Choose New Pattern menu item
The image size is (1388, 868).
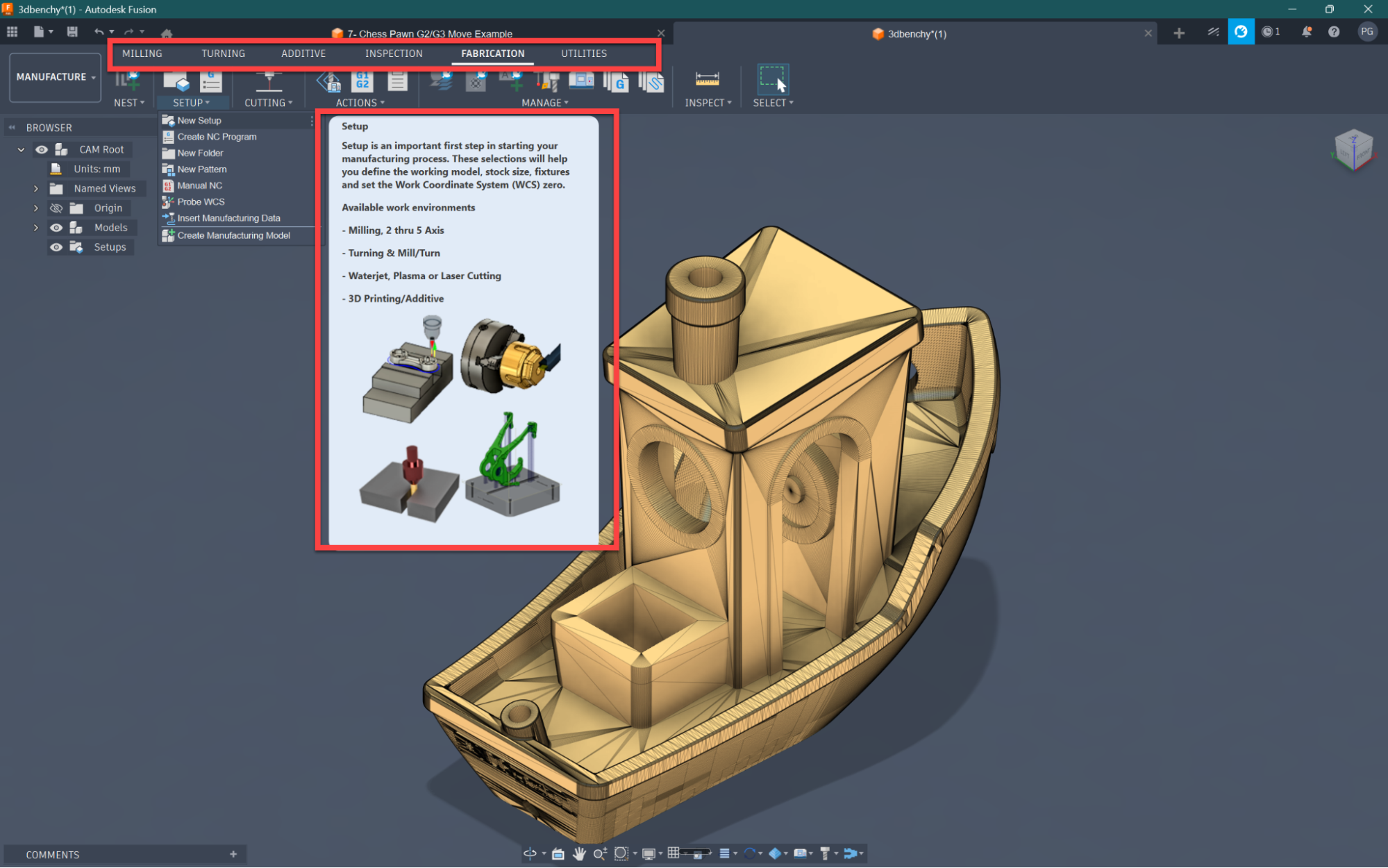(x=237, y=169)
